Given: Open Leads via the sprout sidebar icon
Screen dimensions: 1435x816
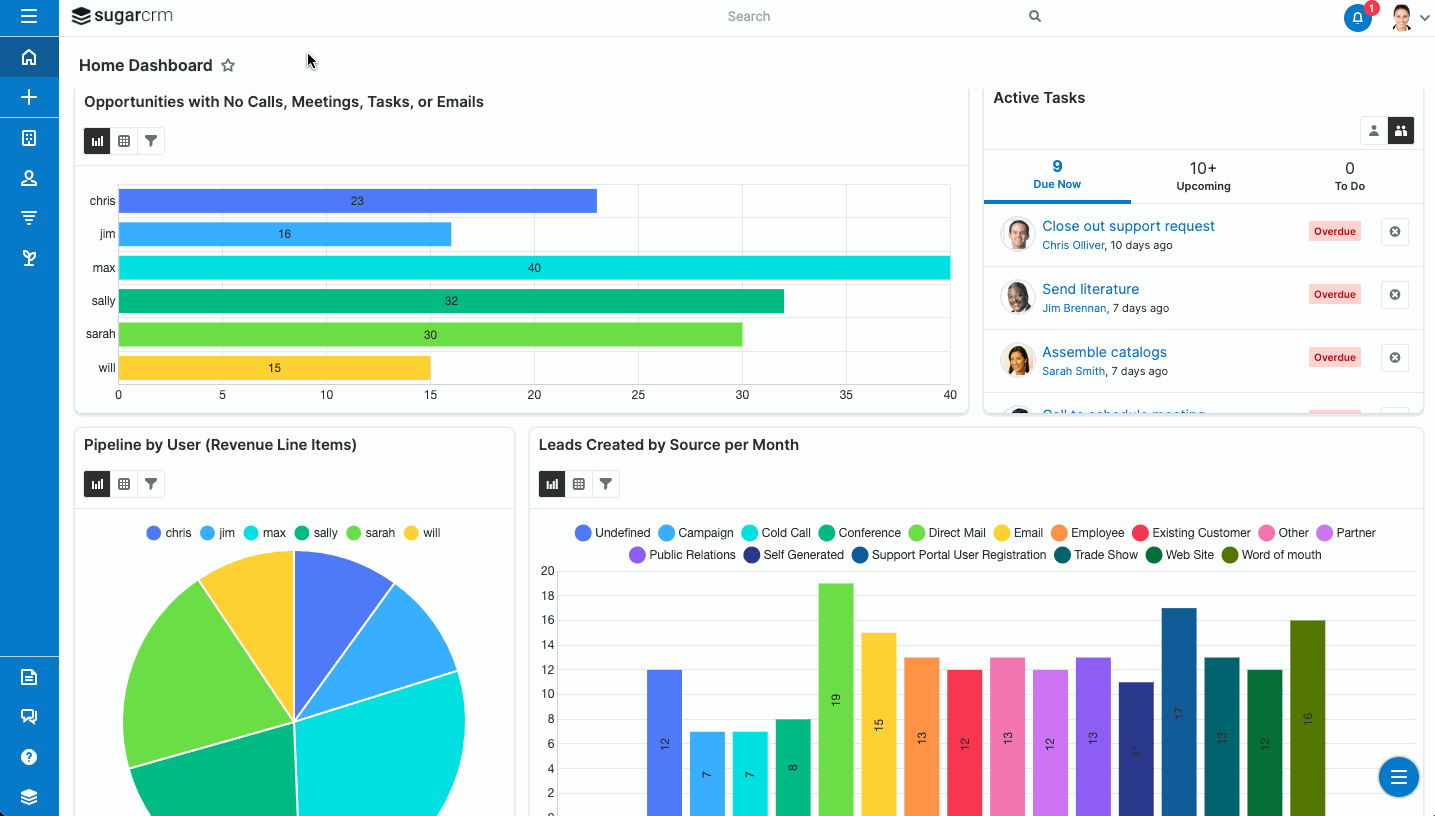Looking at the screenshot, I should [x=29, y=258].
